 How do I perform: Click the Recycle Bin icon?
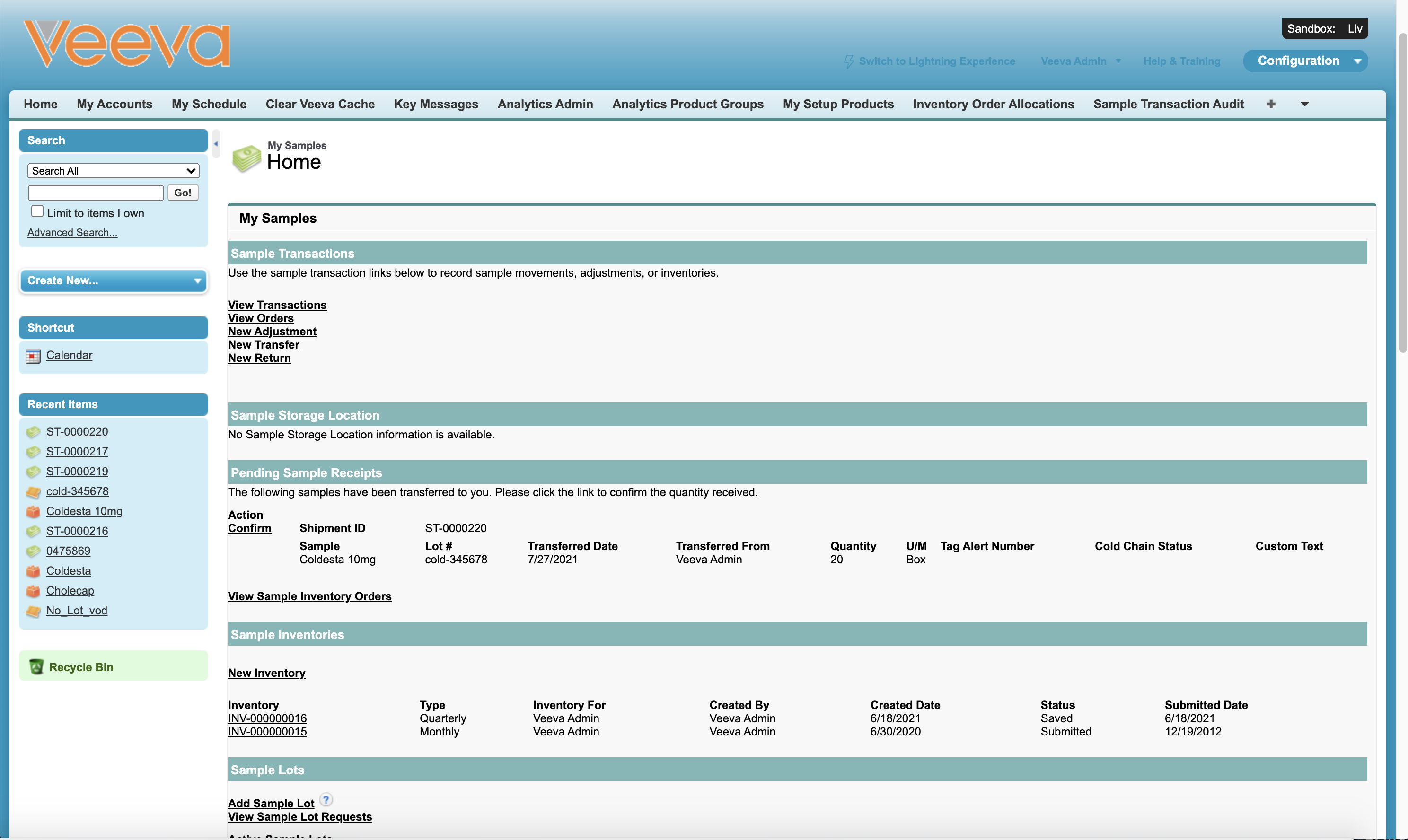[x=36, y=667]
